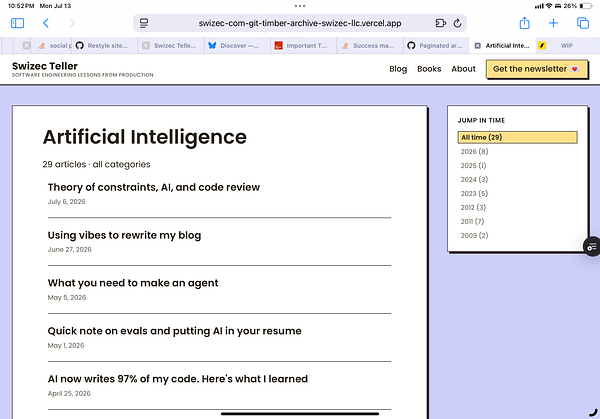Switch to the Swizec Telle... tab
The width and height of the screenshot is (600, 419).
coord(170,46)
